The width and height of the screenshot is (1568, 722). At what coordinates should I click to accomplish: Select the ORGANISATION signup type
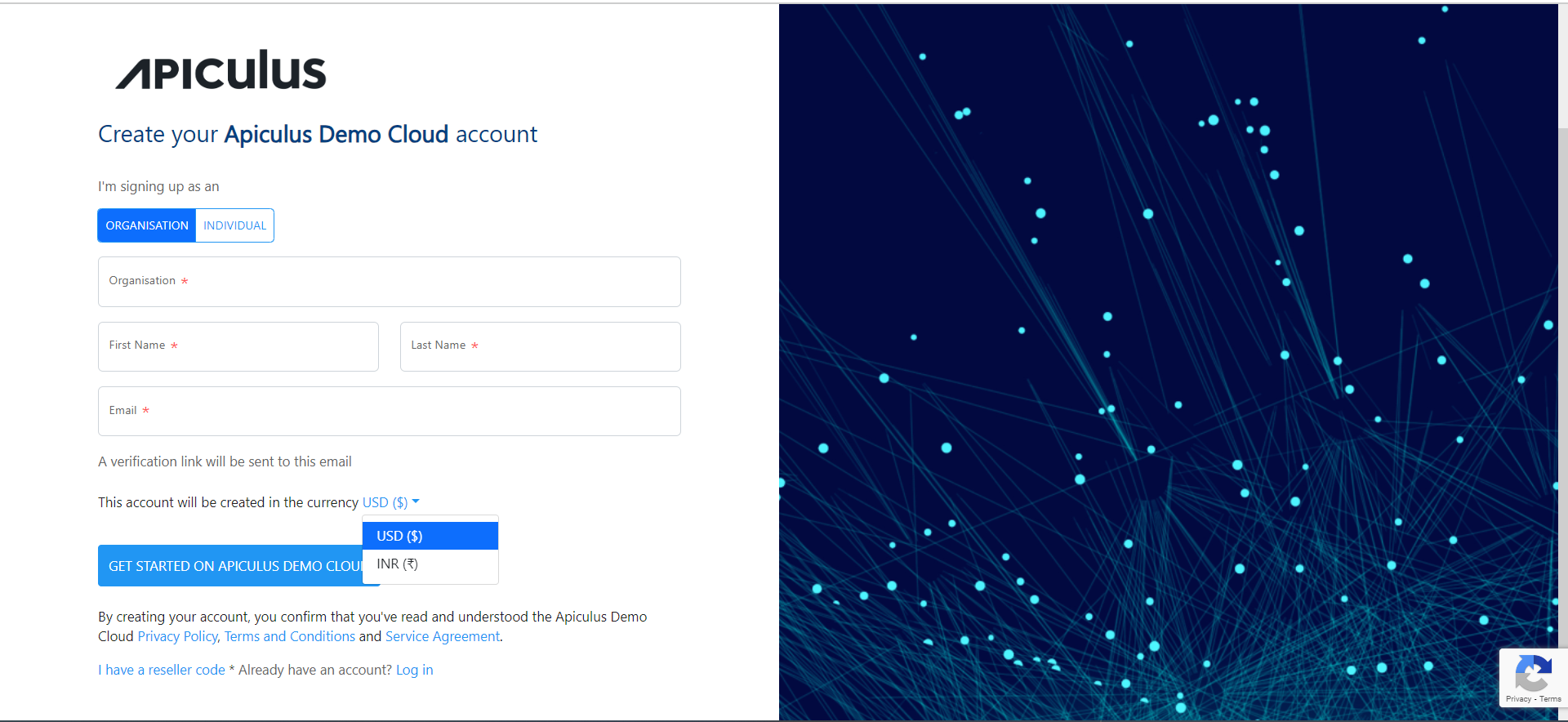point(147,225)
